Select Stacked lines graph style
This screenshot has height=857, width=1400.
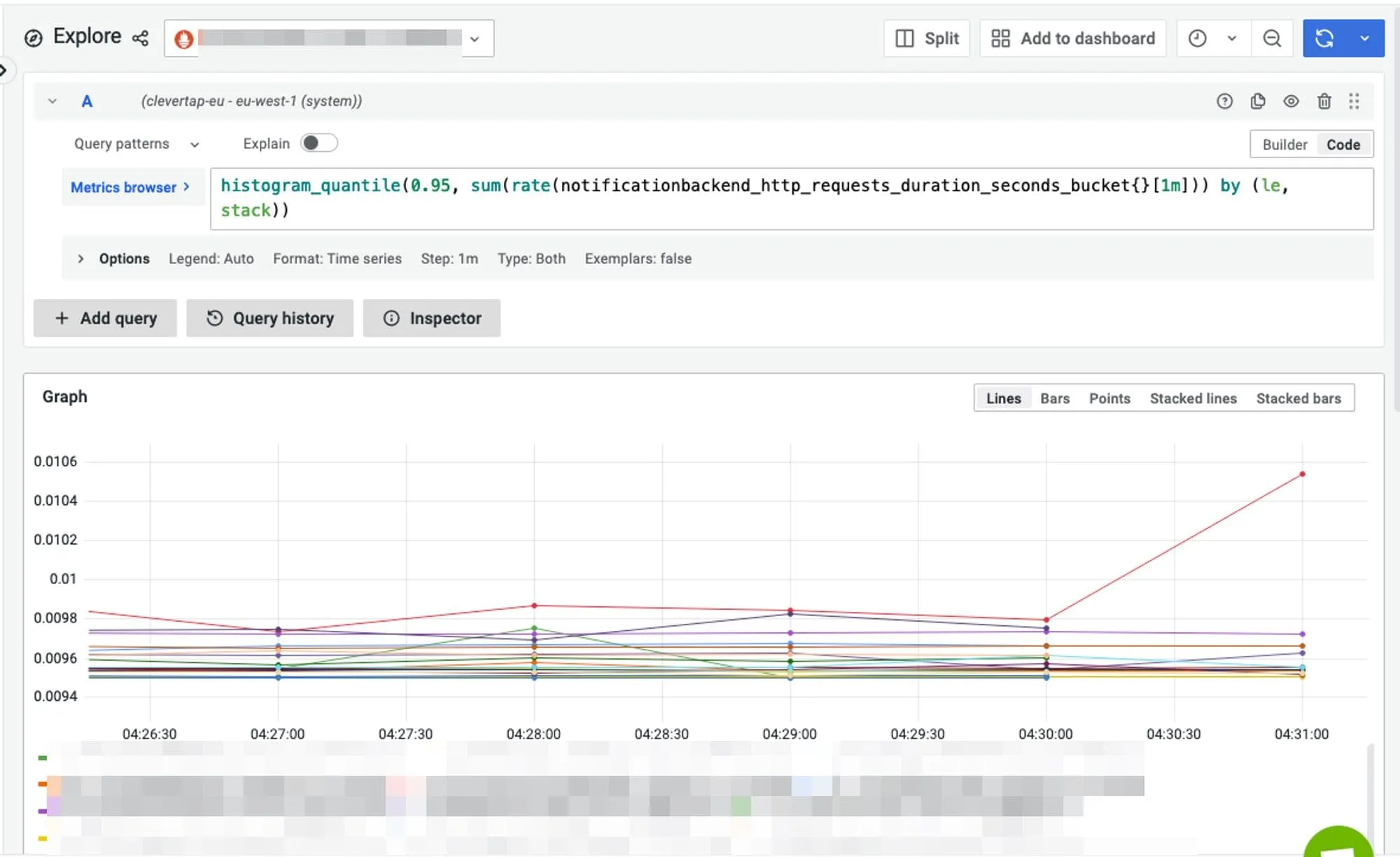[1193, 398]
